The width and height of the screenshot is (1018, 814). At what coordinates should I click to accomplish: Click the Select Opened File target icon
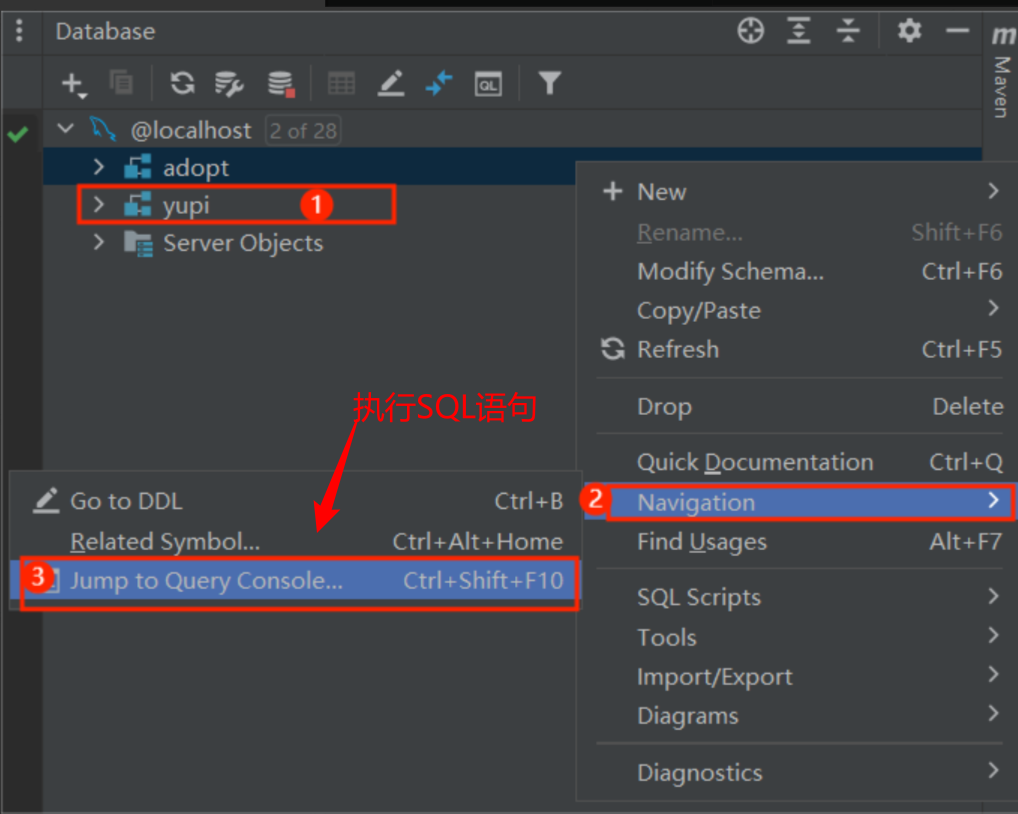pyautogui.click(x=750, y=31)
